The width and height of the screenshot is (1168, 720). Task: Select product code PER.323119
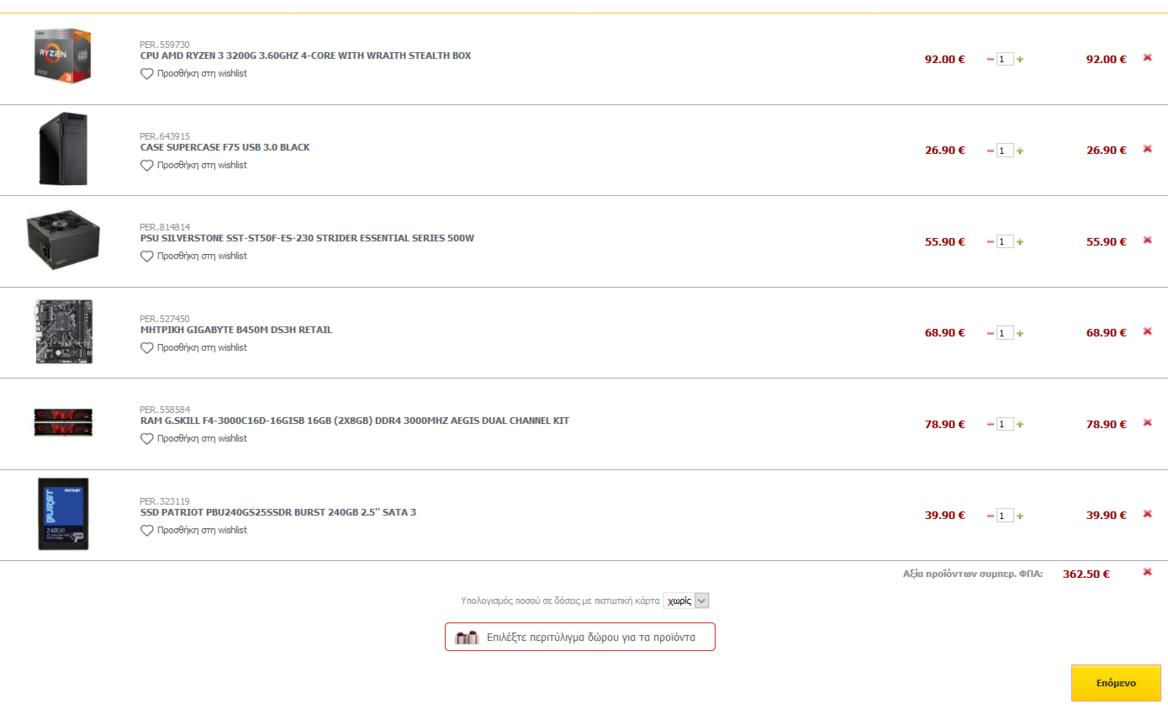(x=165, y=501)
